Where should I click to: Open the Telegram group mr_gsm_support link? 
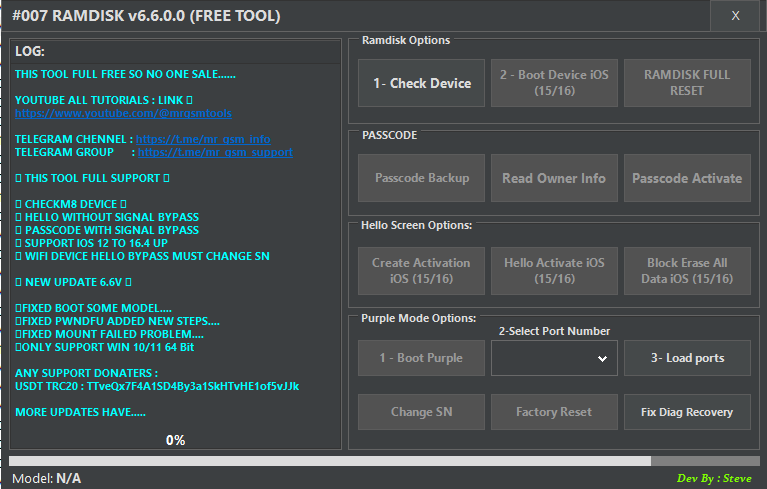(x=215, y=153)
